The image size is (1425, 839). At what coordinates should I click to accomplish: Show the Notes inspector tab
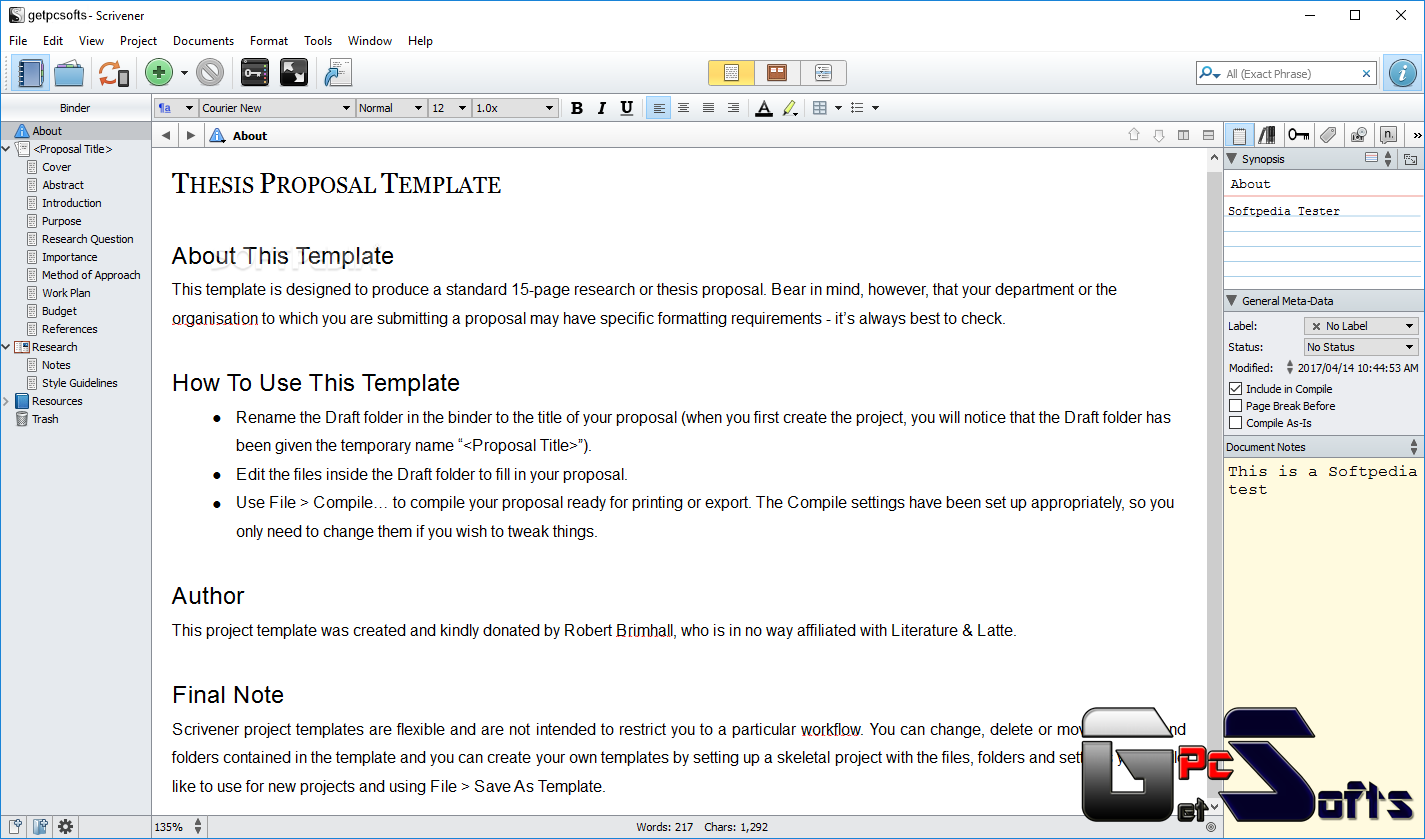point(1239,135)
